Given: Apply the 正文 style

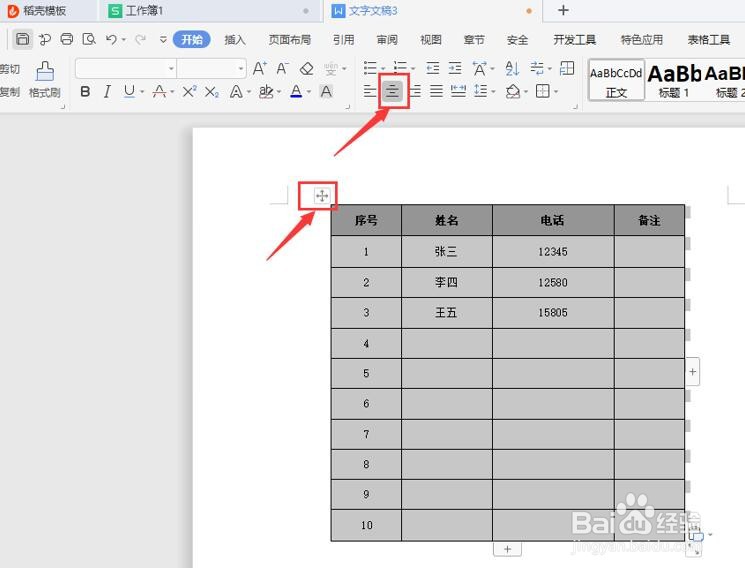Looking at the screenshot, I should point(616,80).
